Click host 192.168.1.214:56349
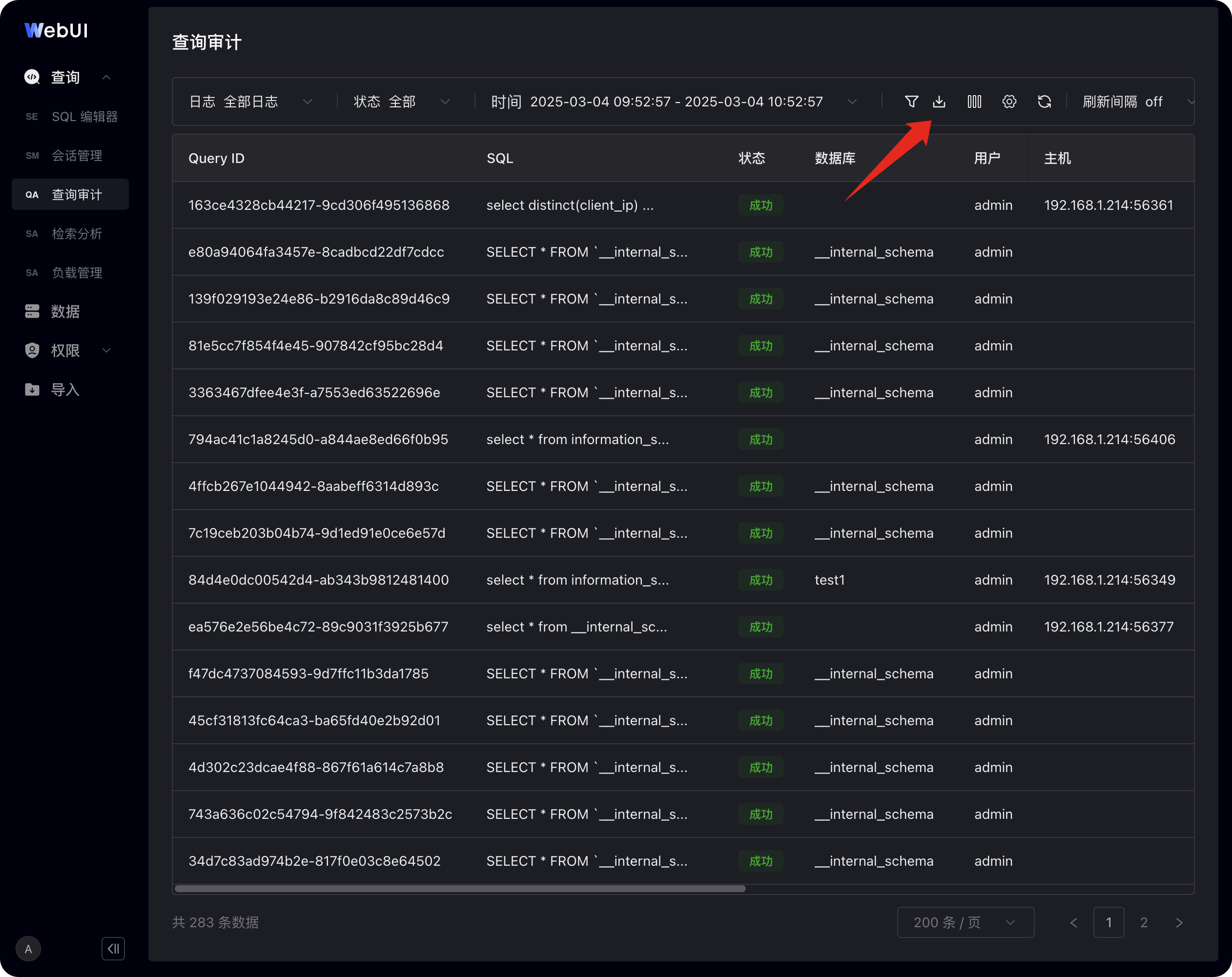 point(1109,580)
